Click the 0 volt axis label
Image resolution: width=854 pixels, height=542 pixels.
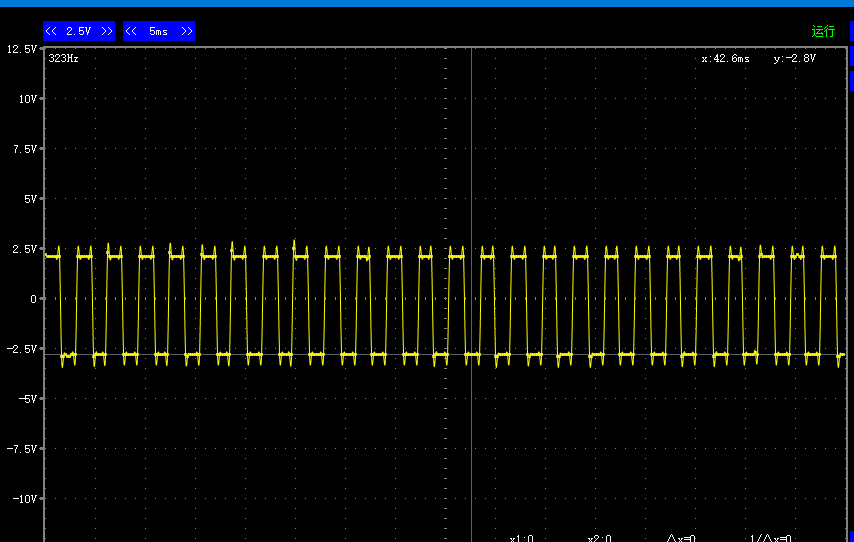click(x=33, y=299)
